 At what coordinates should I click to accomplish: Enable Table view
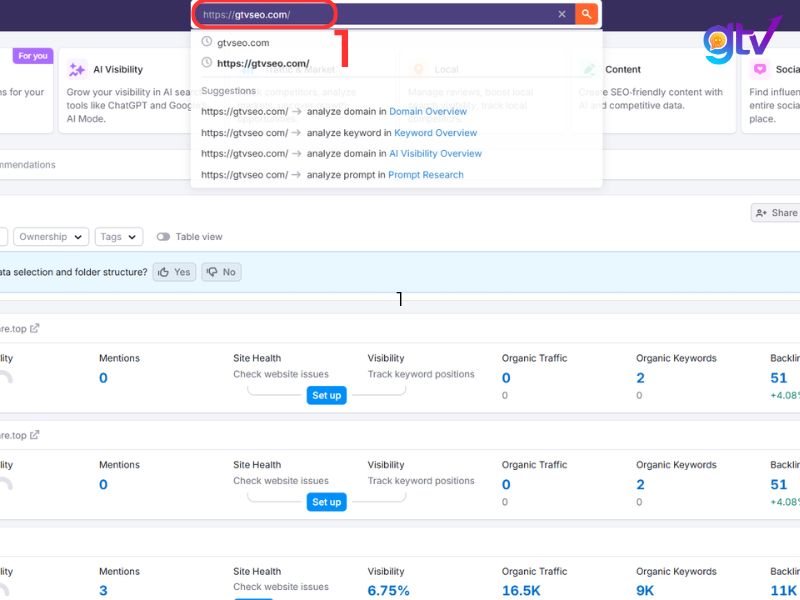163,236
